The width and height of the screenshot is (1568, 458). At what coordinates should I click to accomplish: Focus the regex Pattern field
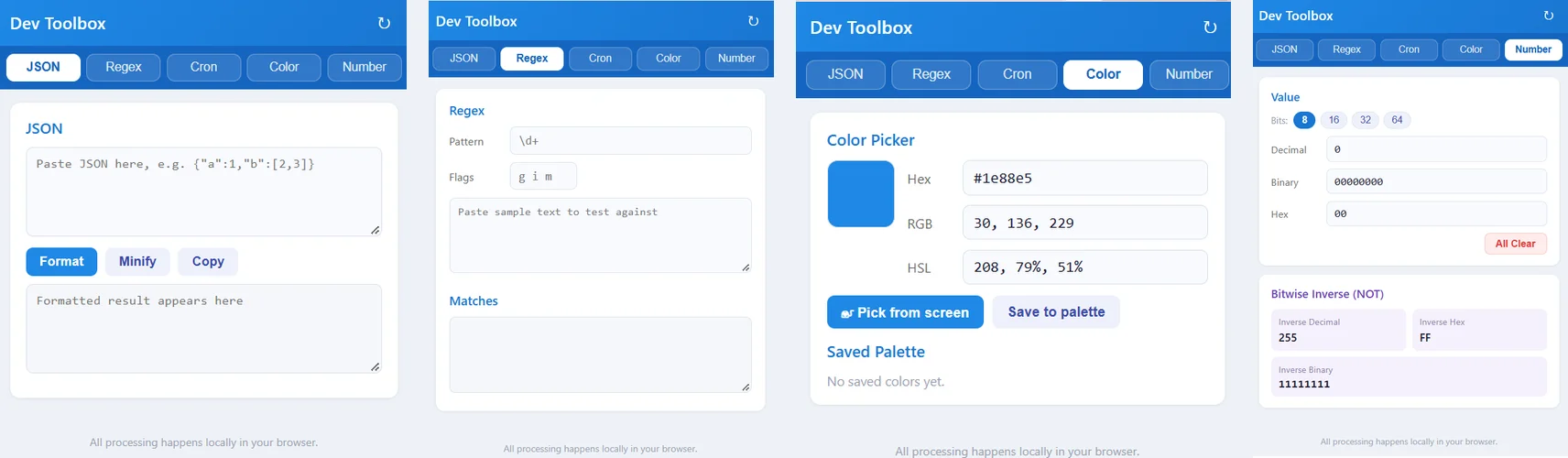tap(630, 141)
